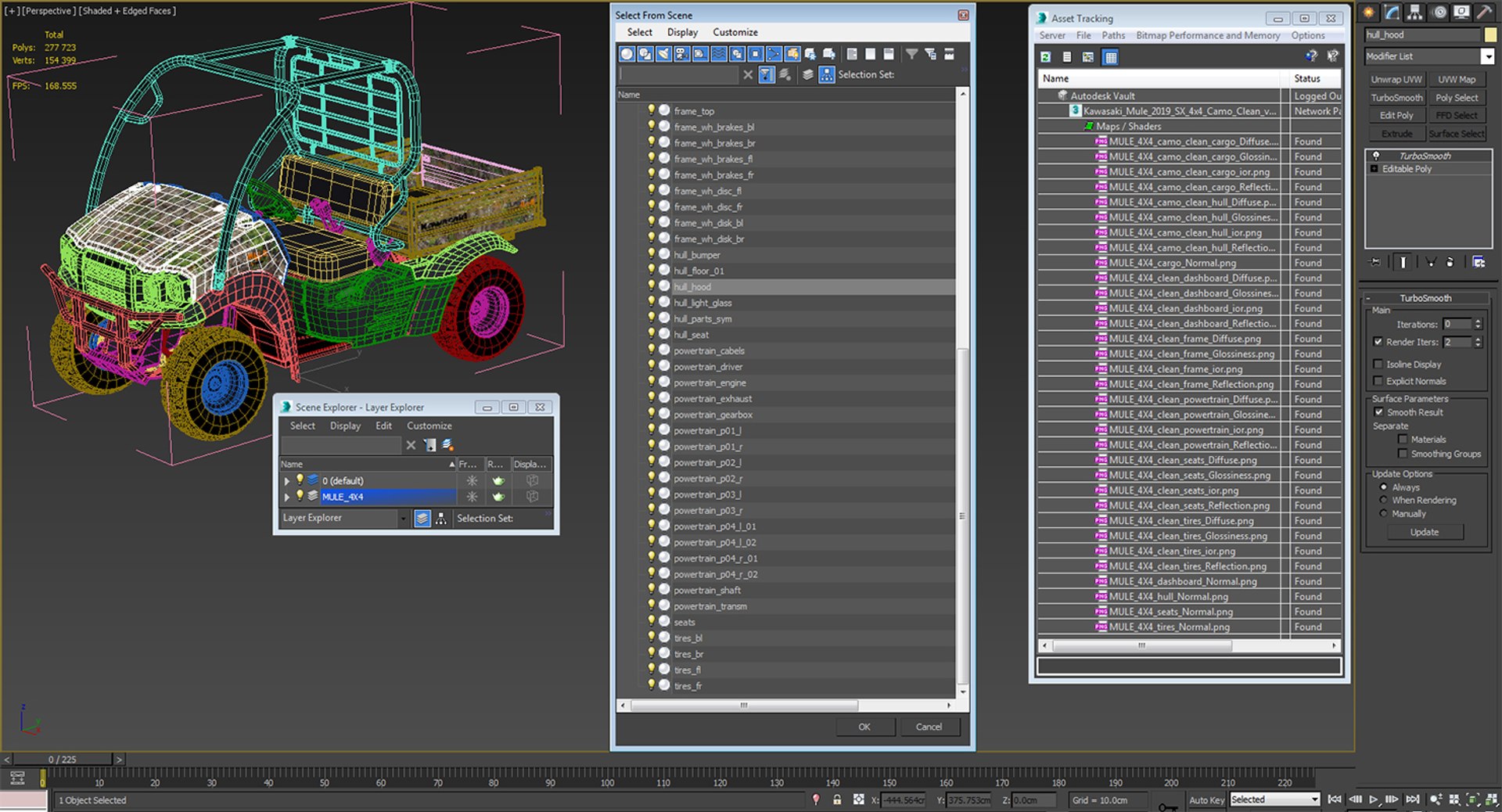Screen dimensions: 1502x812
Task: Collapse the TurboSmooth rollout
Action: [1369, 298]
